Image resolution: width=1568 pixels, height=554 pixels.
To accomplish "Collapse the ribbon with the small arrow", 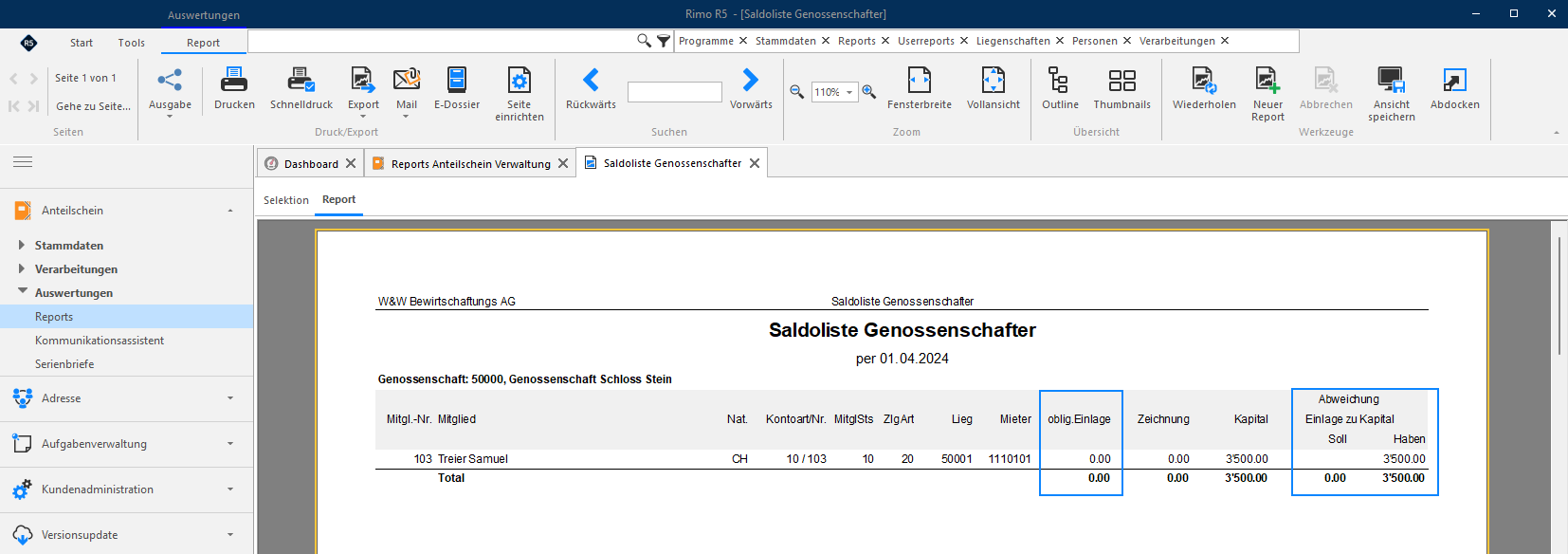I will (1556, 133).
